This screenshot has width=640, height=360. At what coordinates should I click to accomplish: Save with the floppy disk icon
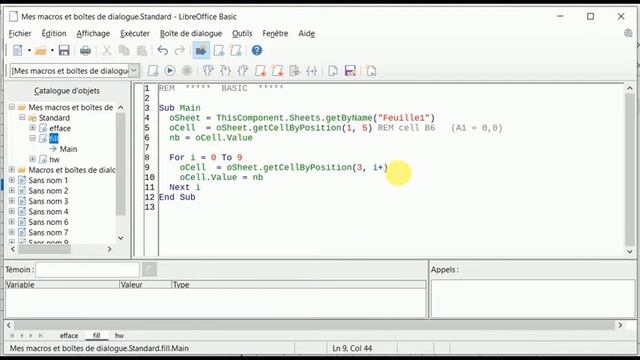point(64,51)
